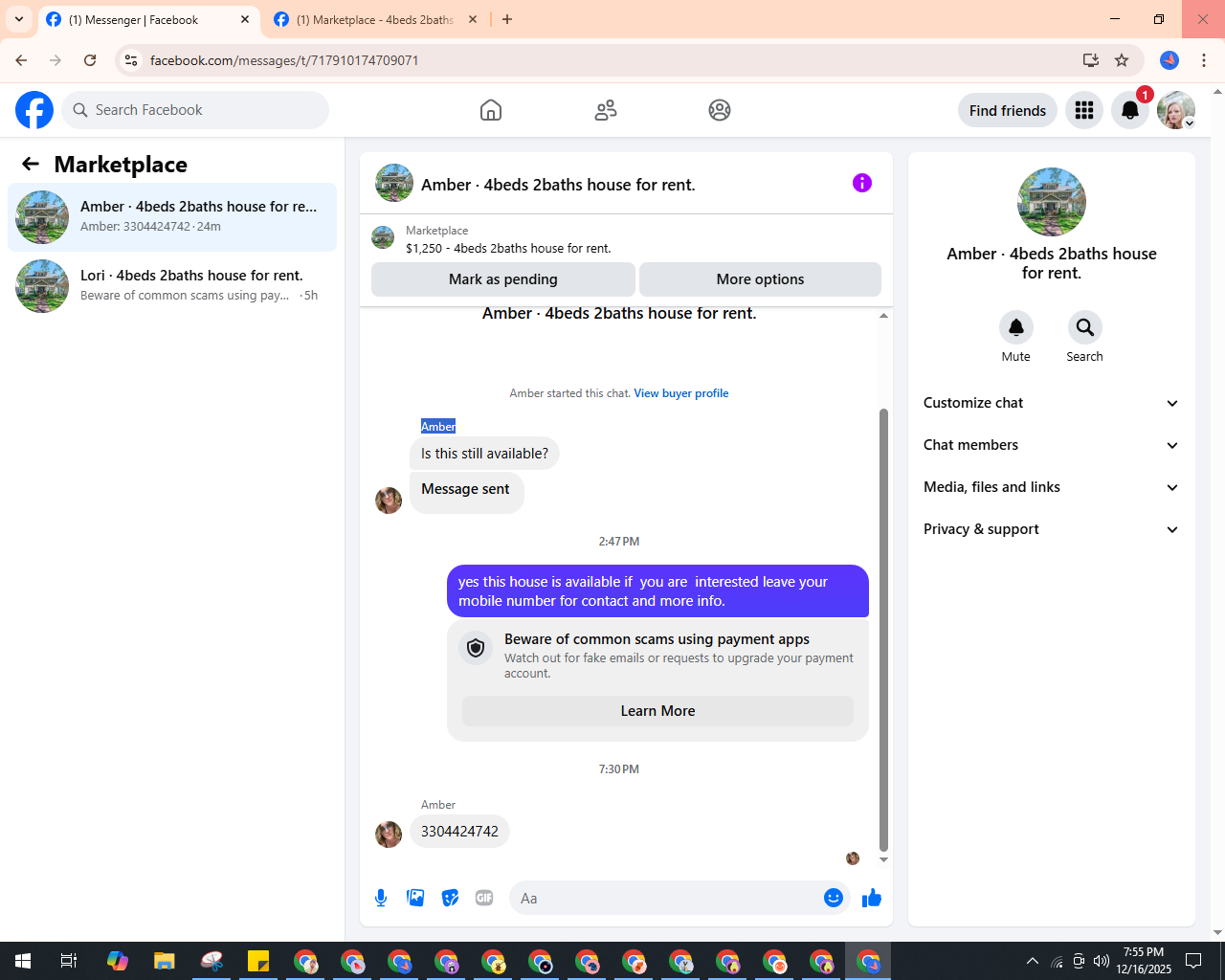The height and width of the screenshot is (980, 1225).
Task: Send a voice clip with microphone icon
Action: [381, 898]
